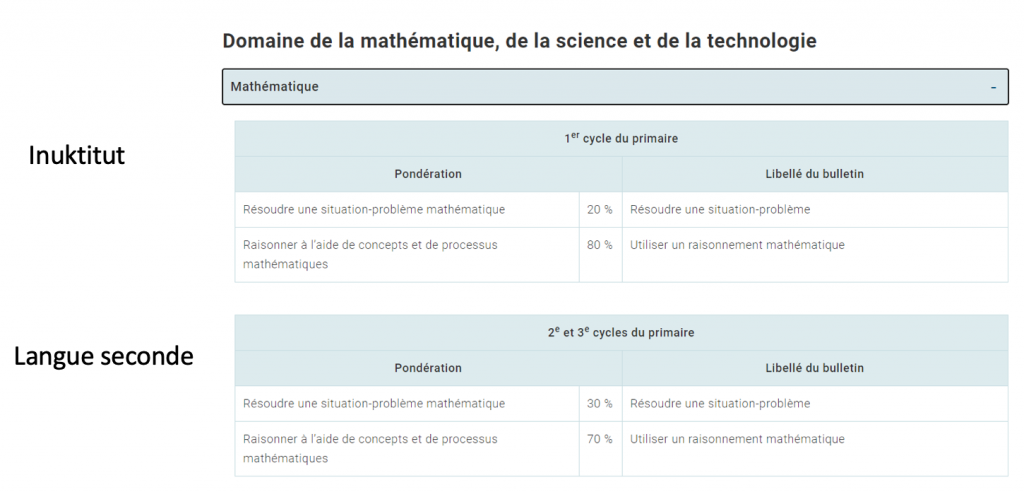
Task: Click the 70 % weighting cell
Action: click(600, 439)
